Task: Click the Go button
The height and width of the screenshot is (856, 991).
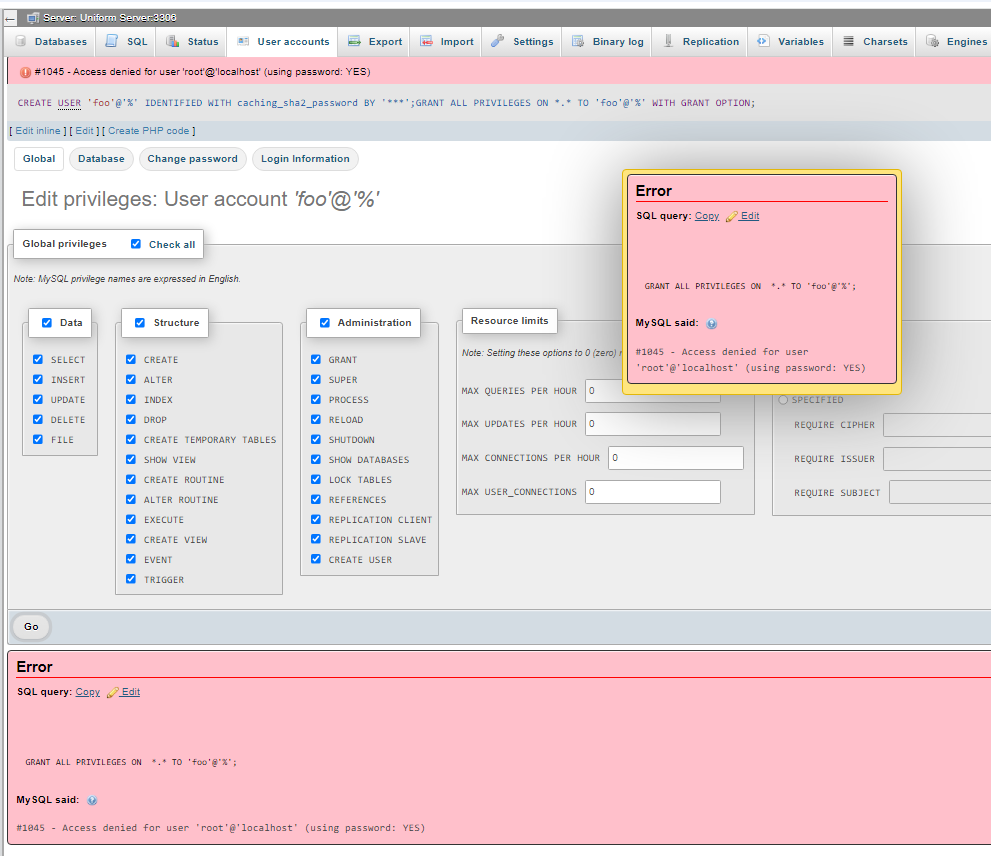Action: click(31, 627)
